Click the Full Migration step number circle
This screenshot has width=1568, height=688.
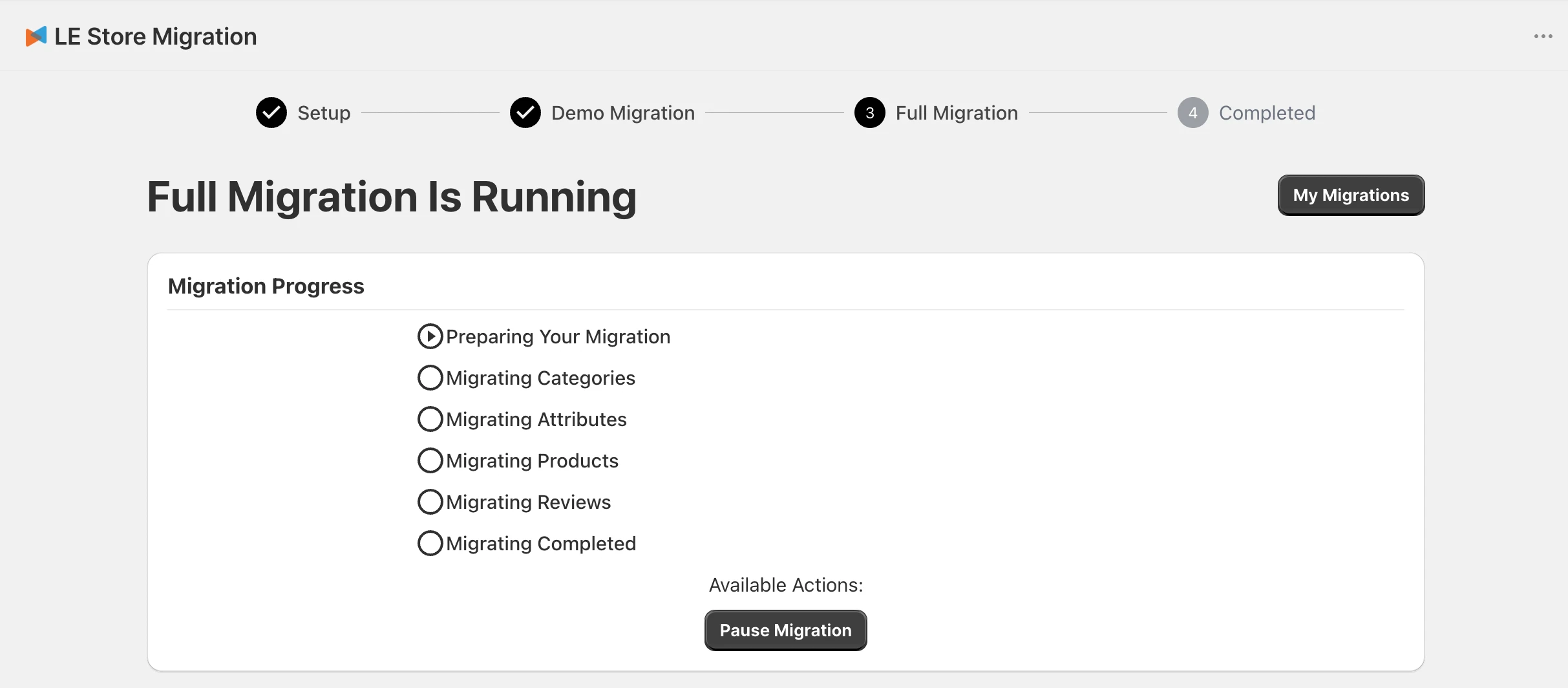869,112
